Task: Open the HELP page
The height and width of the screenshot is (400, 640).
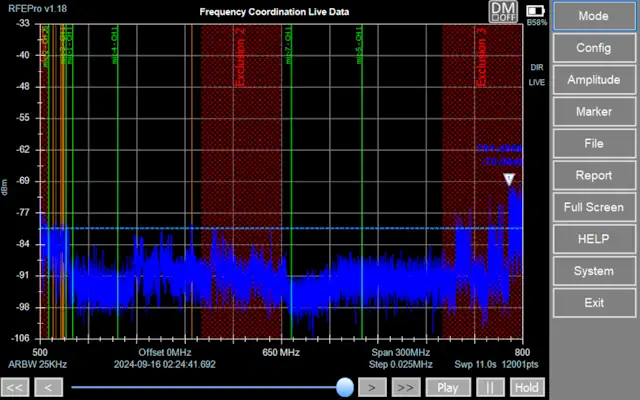Action: point(594,240)
